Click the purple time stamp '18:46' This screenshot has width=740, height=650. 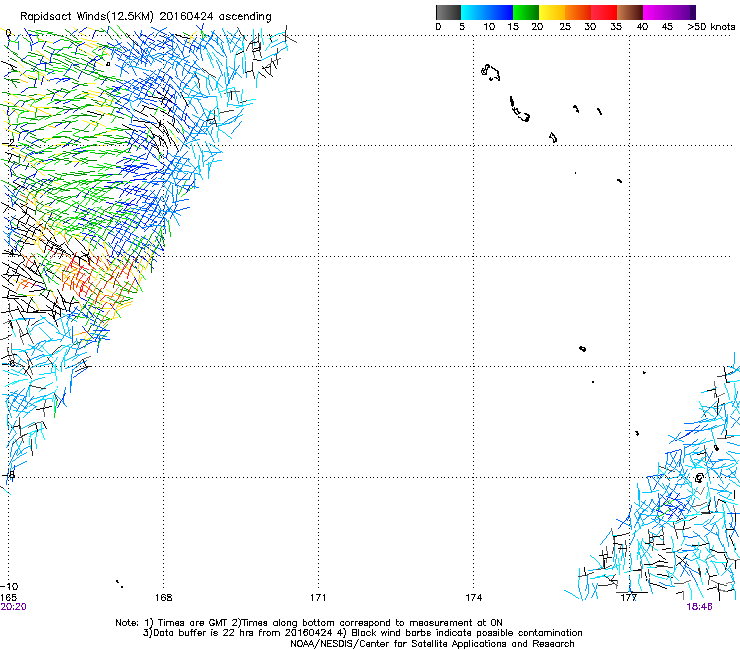699,607
